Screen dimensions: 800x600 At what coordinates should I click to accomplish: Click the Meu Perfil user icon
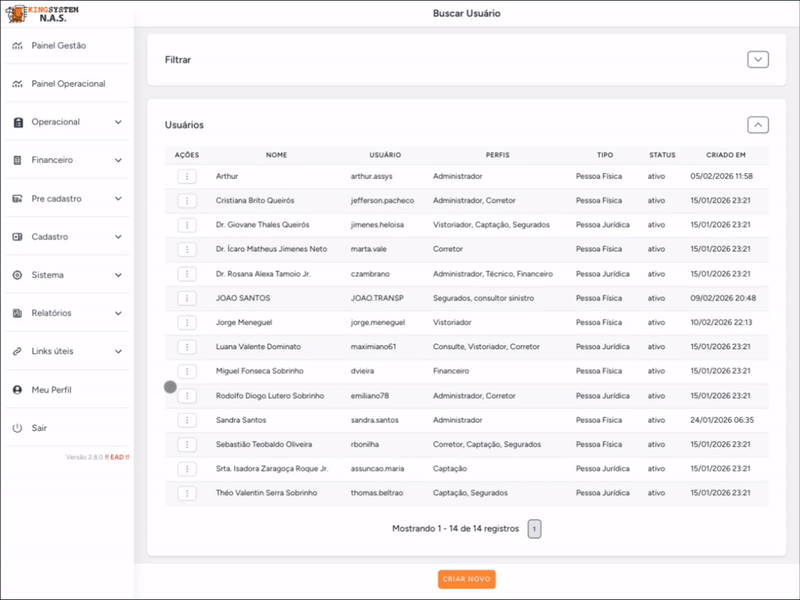(17, 389)
